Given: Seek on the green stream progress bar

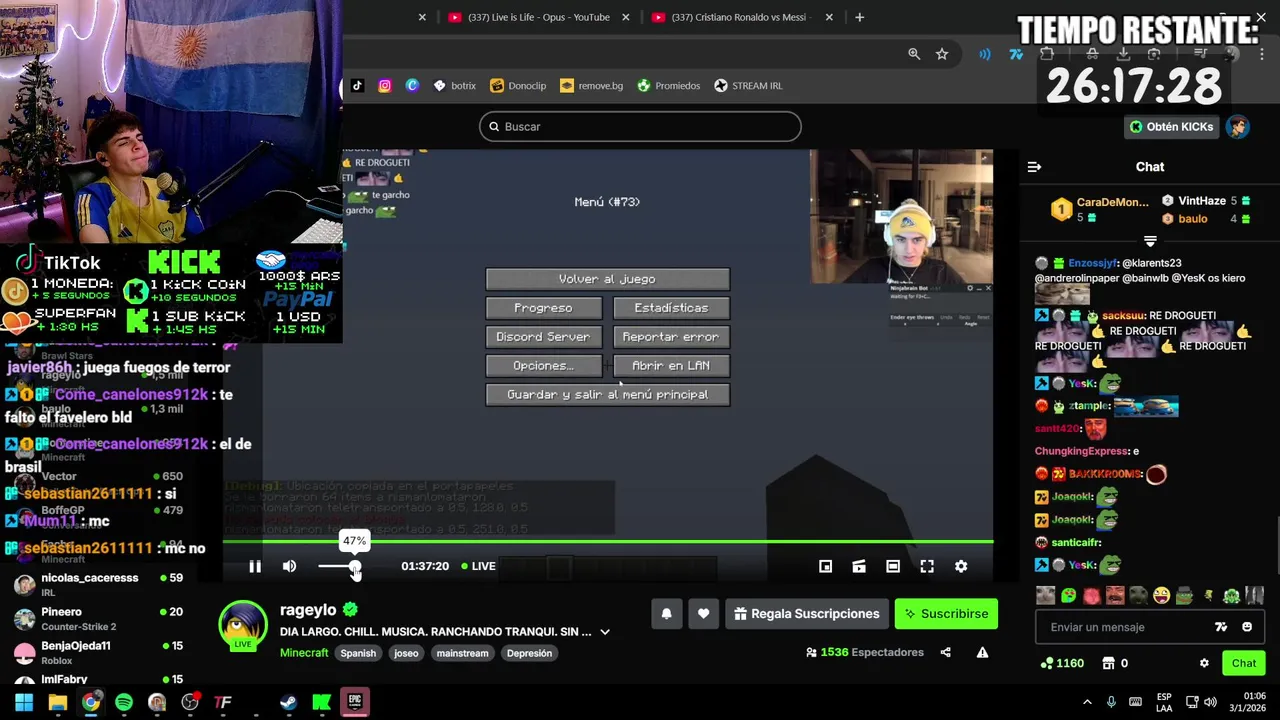Looking at the screenshot, I should [607, 542].
